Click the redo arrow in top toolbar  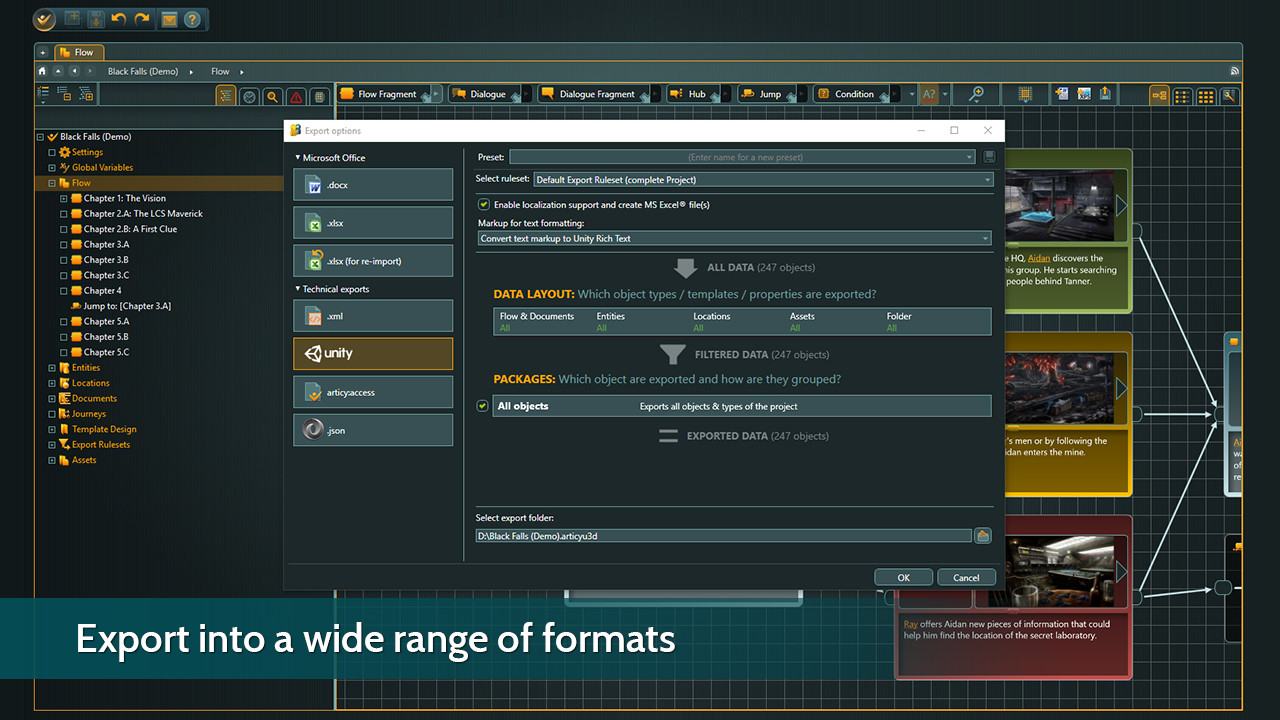point(142,19)
